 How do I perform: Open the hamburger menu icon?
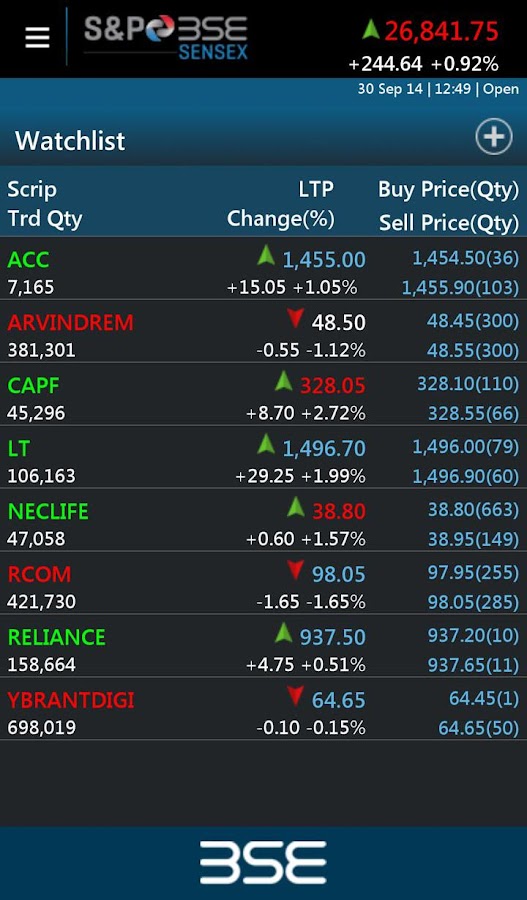[x=37, y=38]
